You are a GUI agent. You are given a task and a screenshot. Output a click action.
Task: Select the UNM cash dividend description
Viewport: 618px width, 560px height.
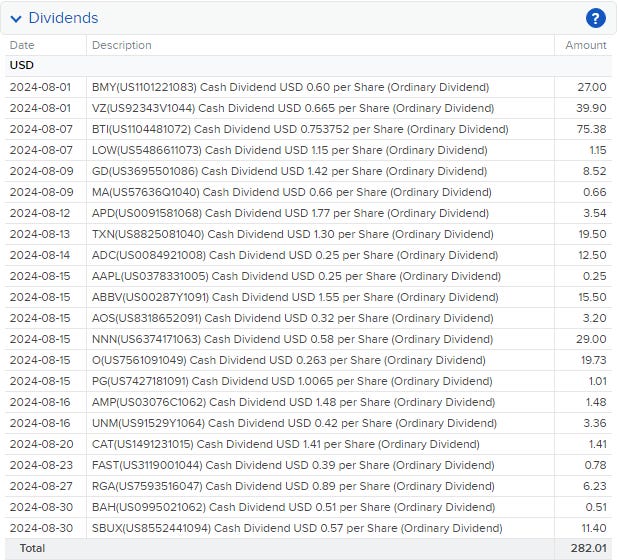[x=294, y=423]
